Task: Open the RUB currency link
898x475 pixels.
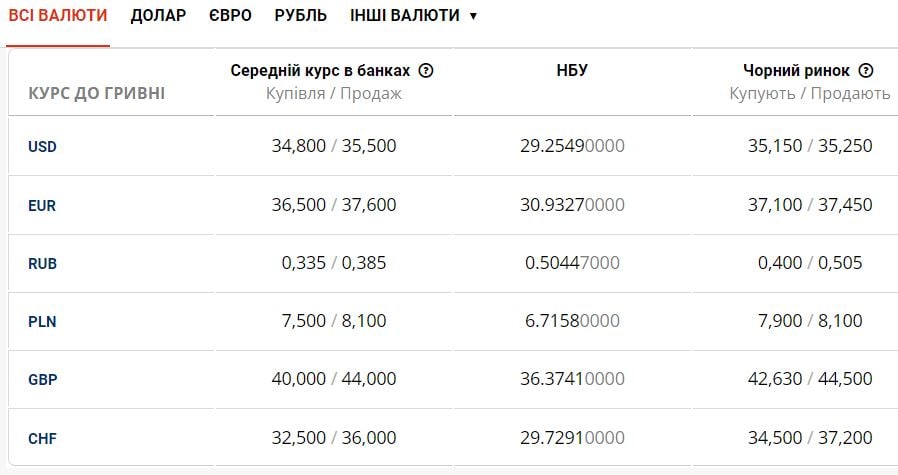Action: coord(43,264)
